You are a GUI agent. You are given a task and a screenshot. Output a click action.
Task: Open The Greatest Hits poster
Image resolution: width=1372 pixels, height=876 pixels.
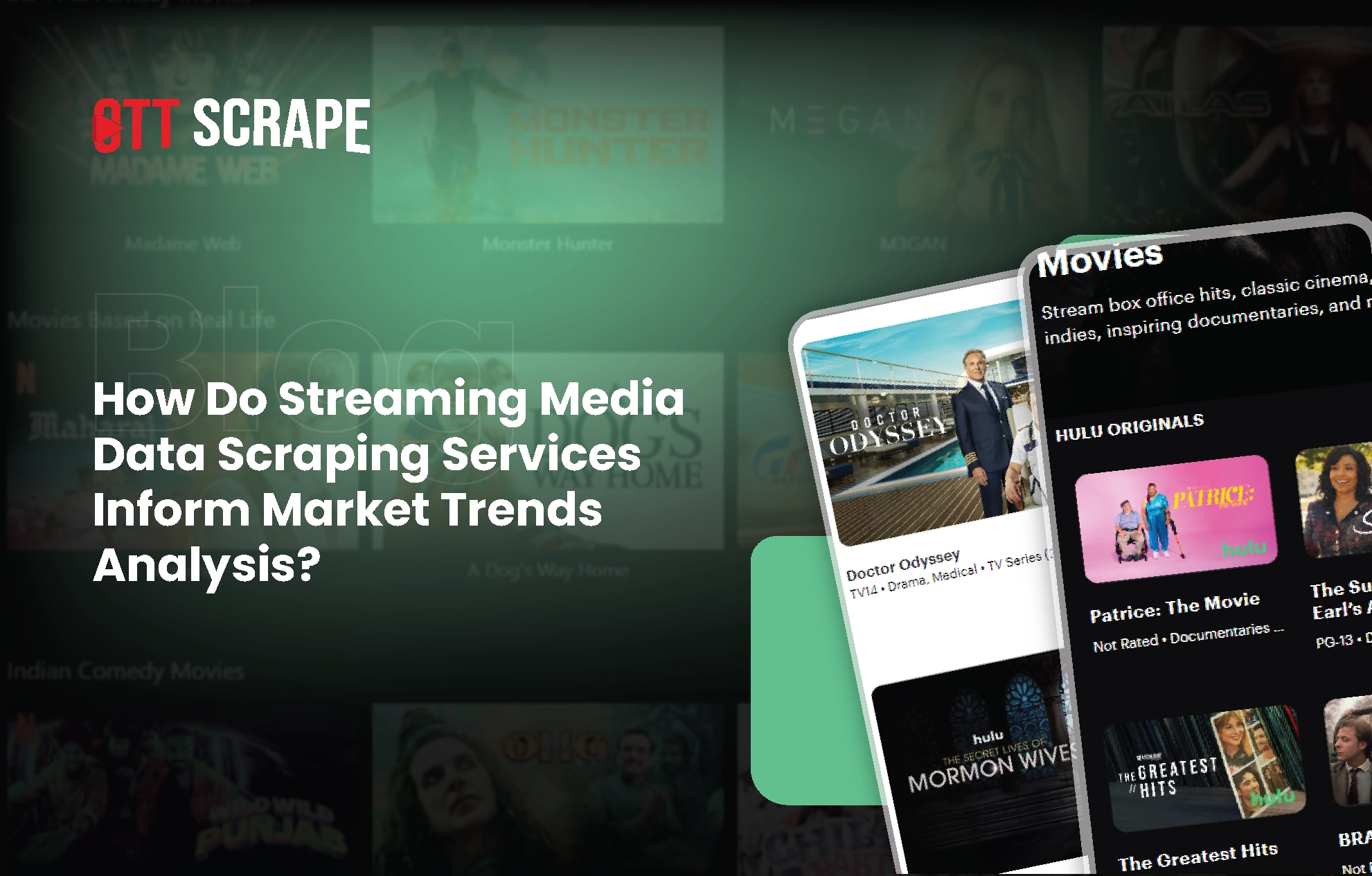pyautogui.click(x=1204, y=769)
